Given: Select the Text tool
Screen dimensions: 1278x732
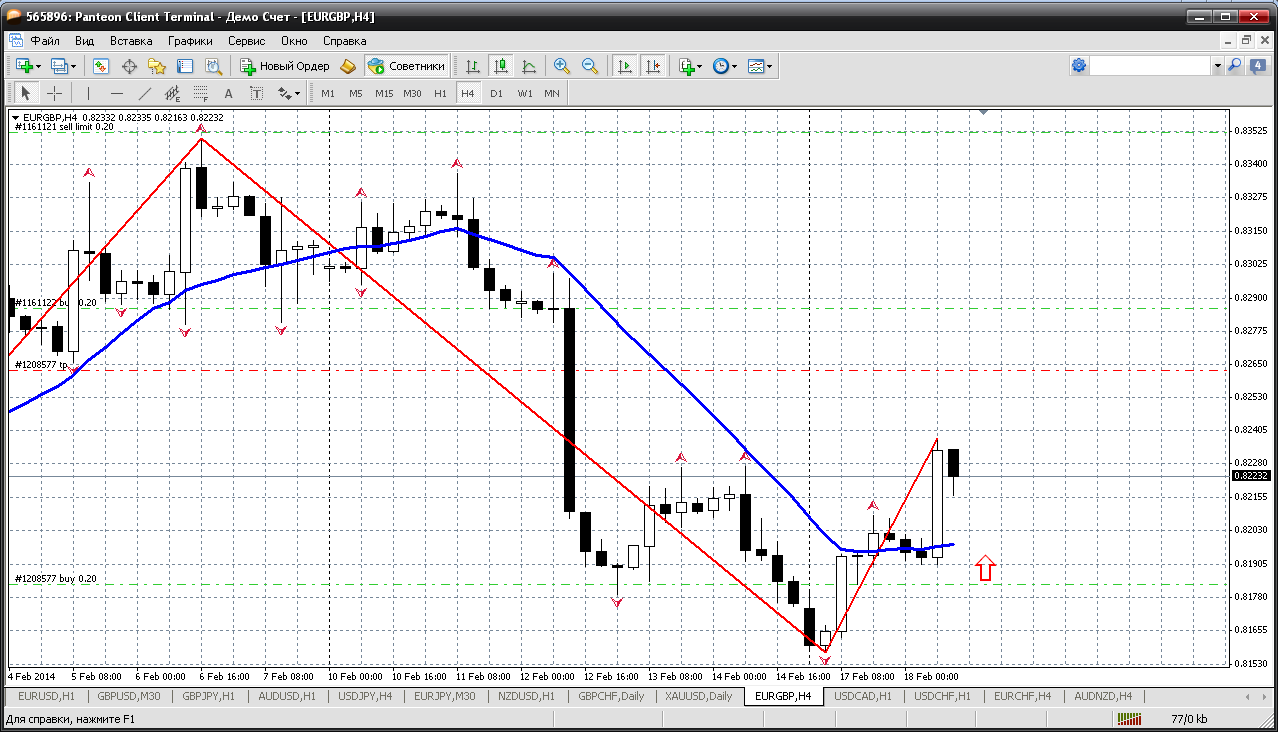Looking at the screenshot, I should [228, 93].
